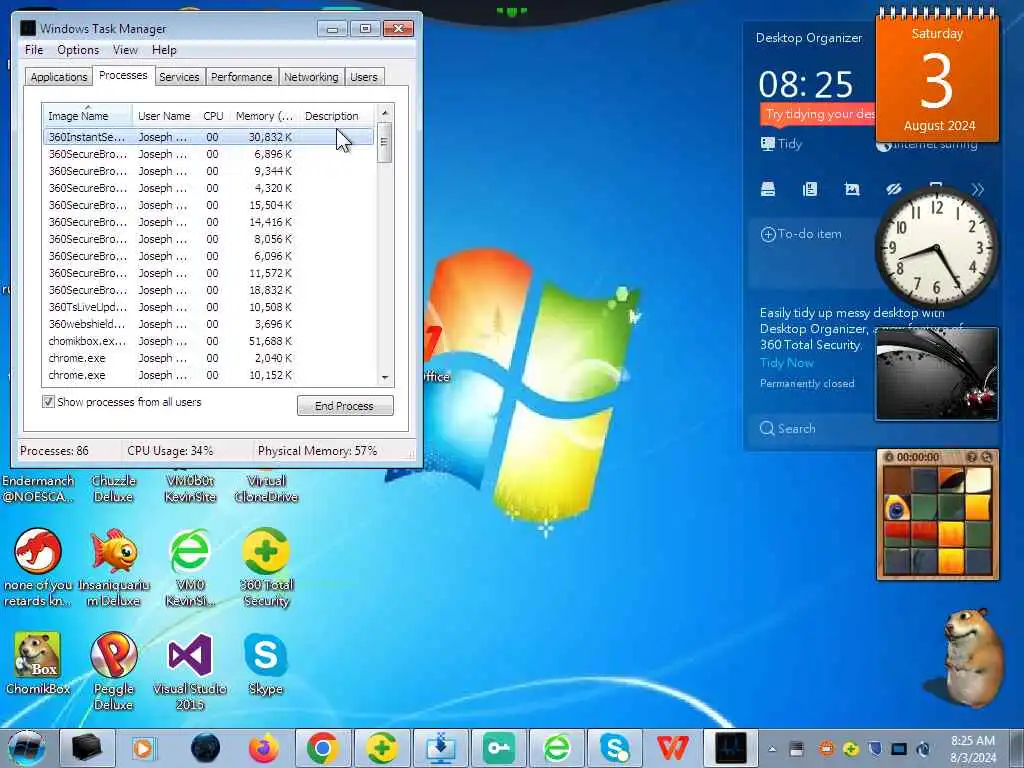Click the process list scroll-down arrow
This screenshot has height=768, width=1024.
click(385, 377)
